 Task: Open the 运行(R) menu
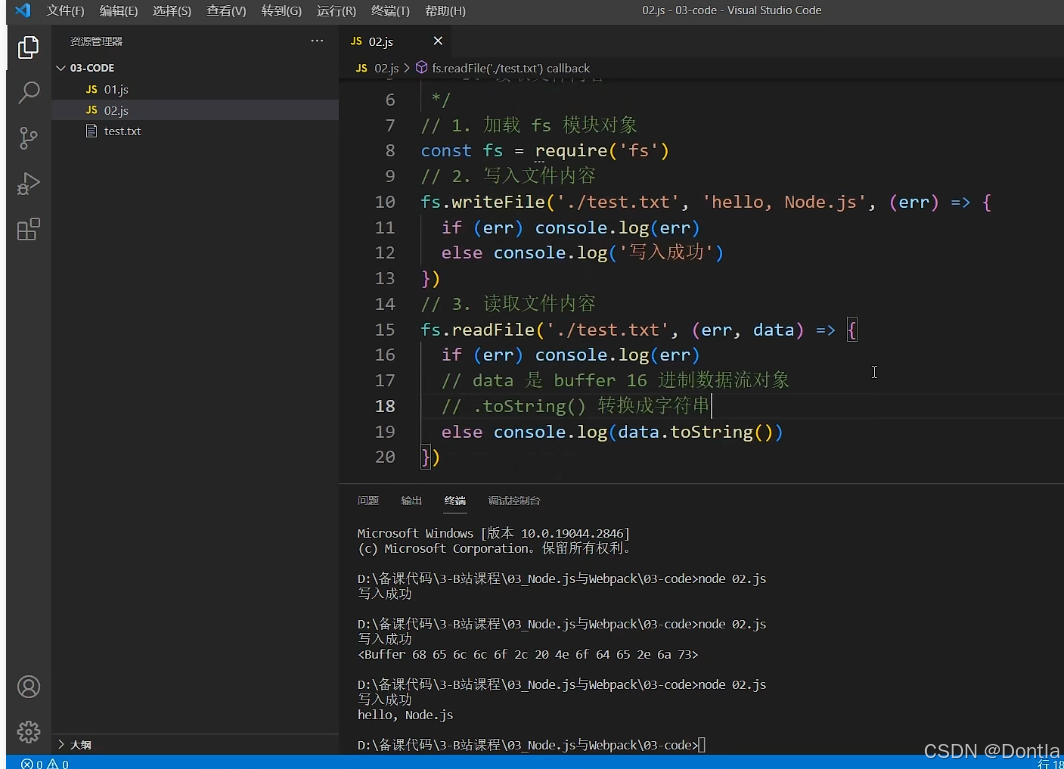click(336, 11)
